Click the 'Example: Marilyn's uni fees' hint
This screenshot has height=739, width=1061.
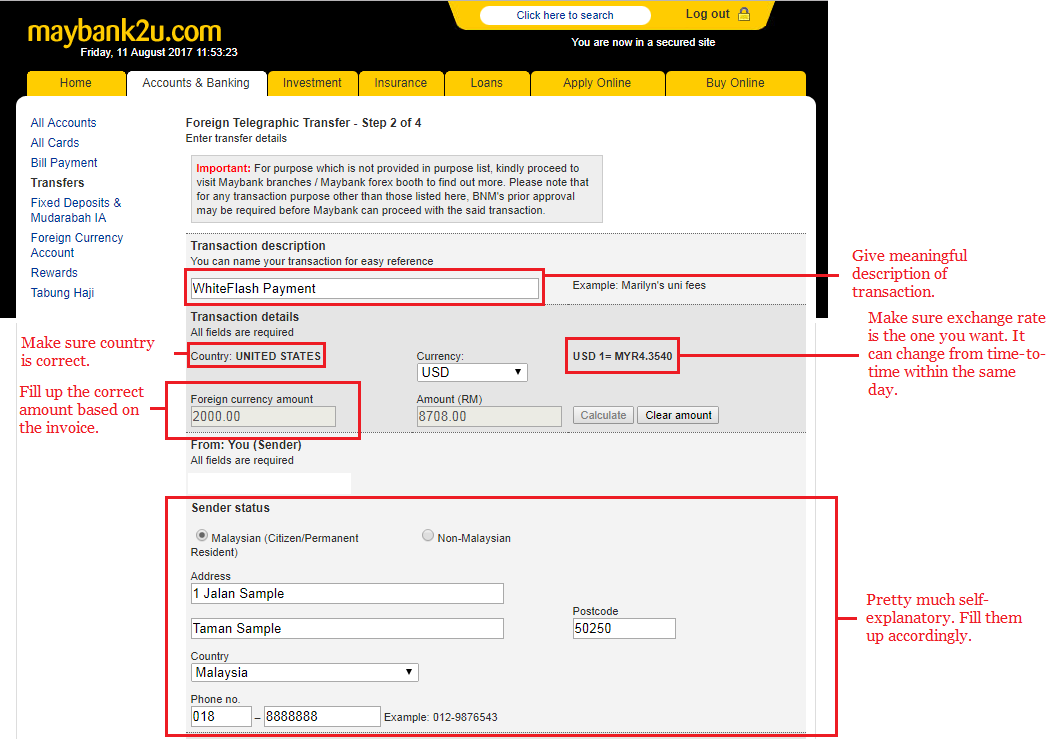point(639,286)
